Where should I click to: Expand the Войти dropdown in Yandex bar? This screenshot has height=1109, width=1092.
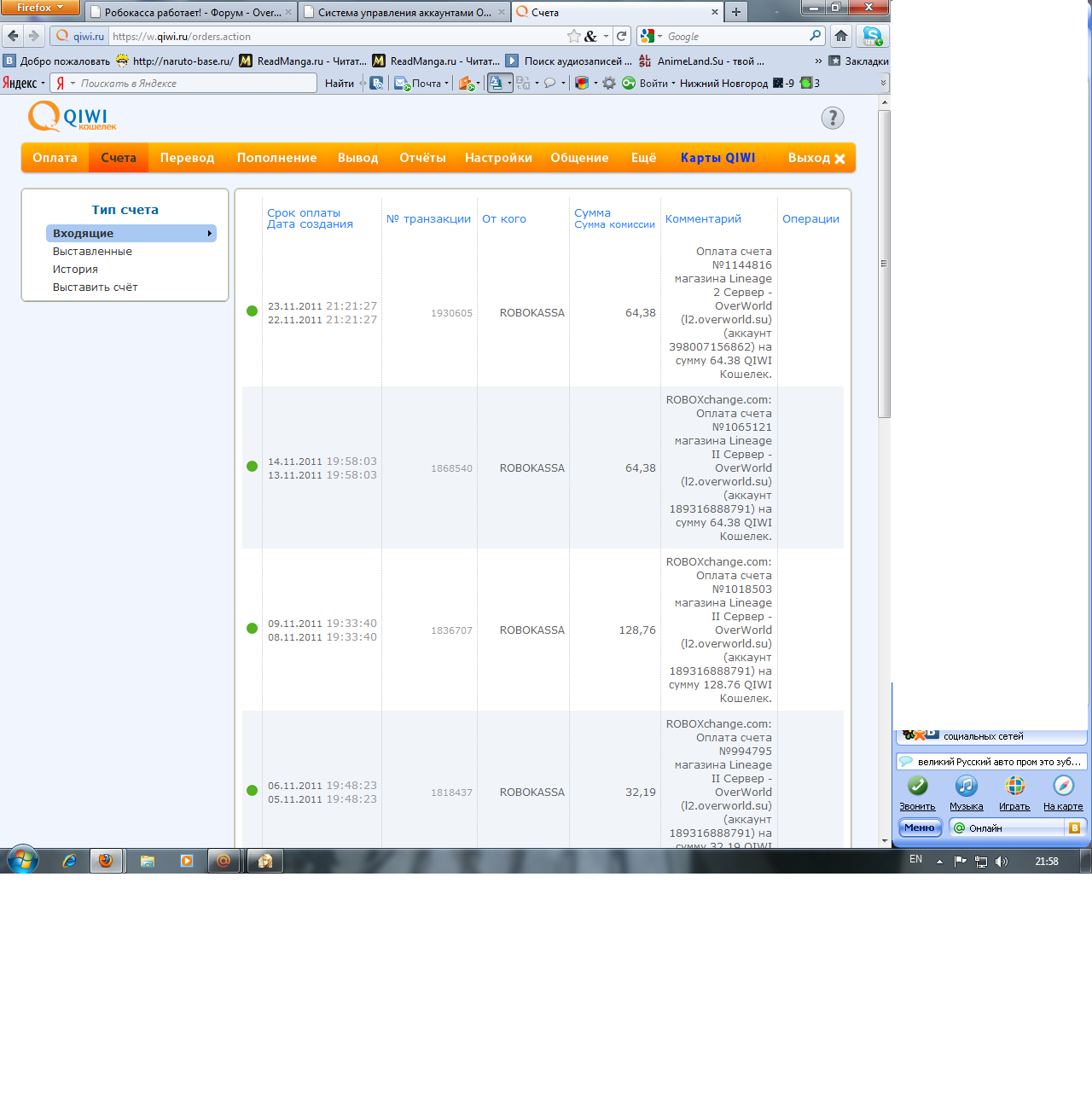673,83
